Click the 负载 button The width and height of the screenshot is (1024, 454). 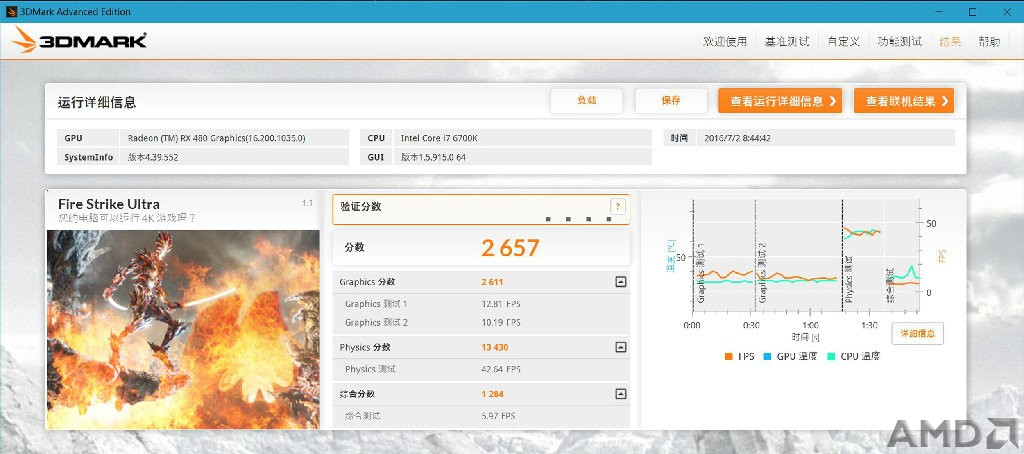coord(586,101)
